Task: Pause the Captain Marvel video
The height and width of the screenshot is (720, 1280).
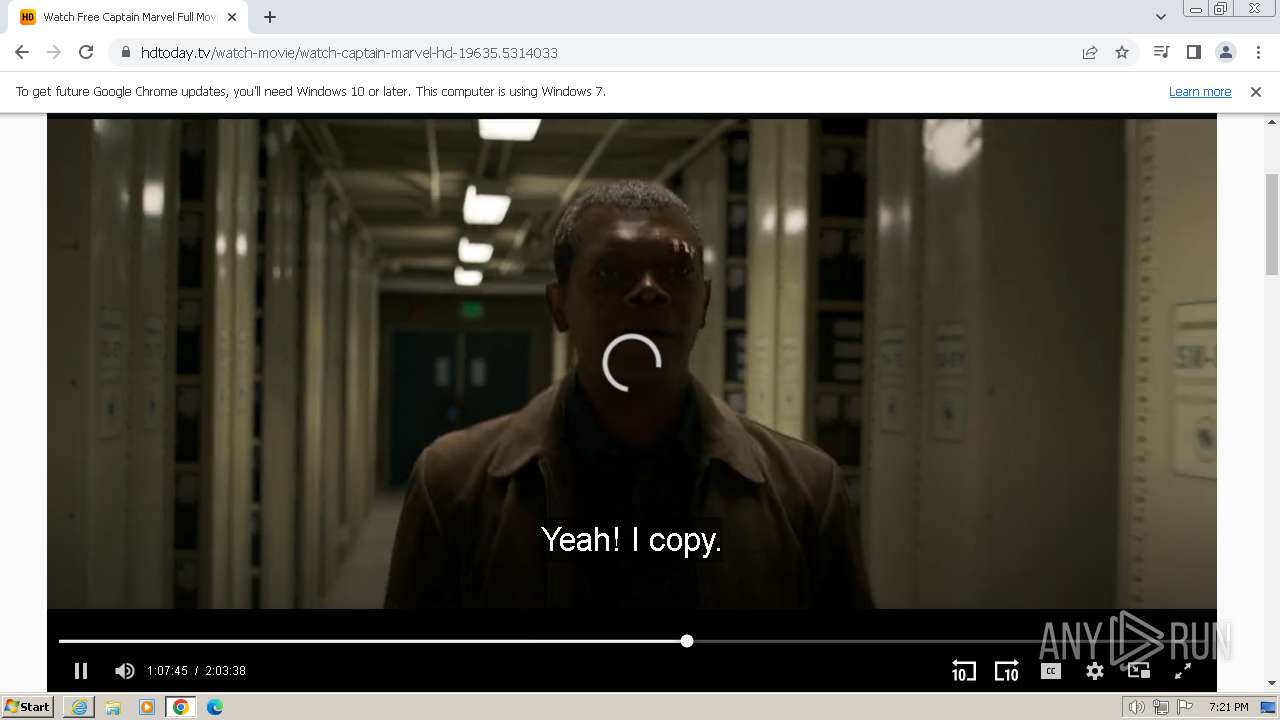Action: (81, 671)
